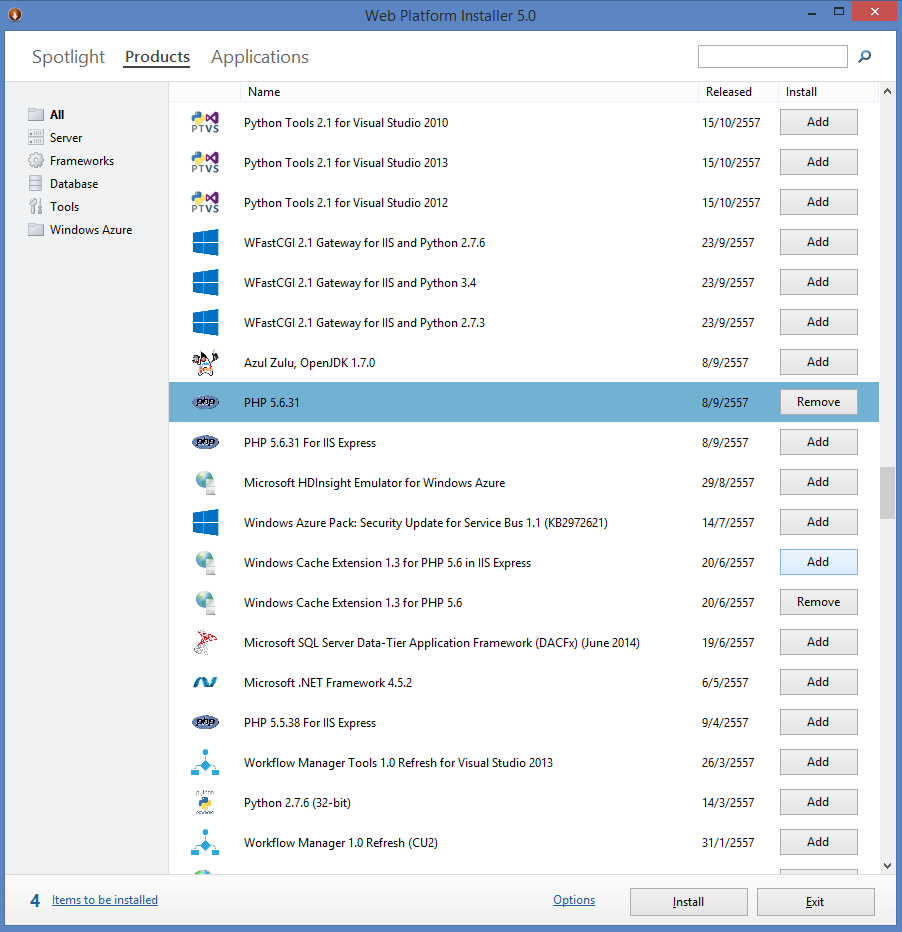Switch to the Applications tab
Viewport: 902px width, 932px height.
pyautogui.click(x=260, y=57)
